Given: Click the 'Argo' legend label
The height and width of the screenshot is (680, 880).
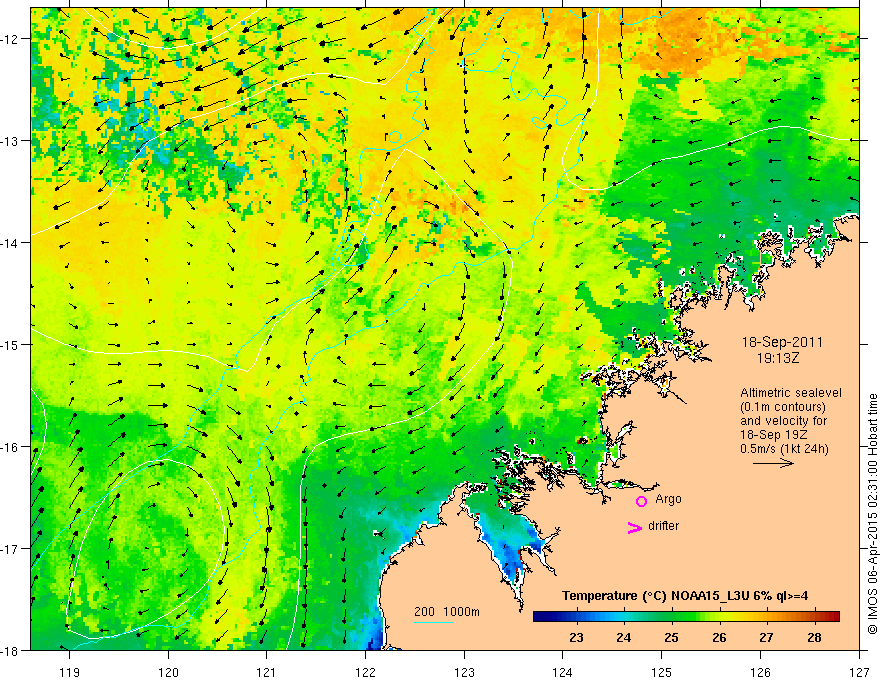Looking at the screenshot, I should pyautogui.click(x=668, y=499).
